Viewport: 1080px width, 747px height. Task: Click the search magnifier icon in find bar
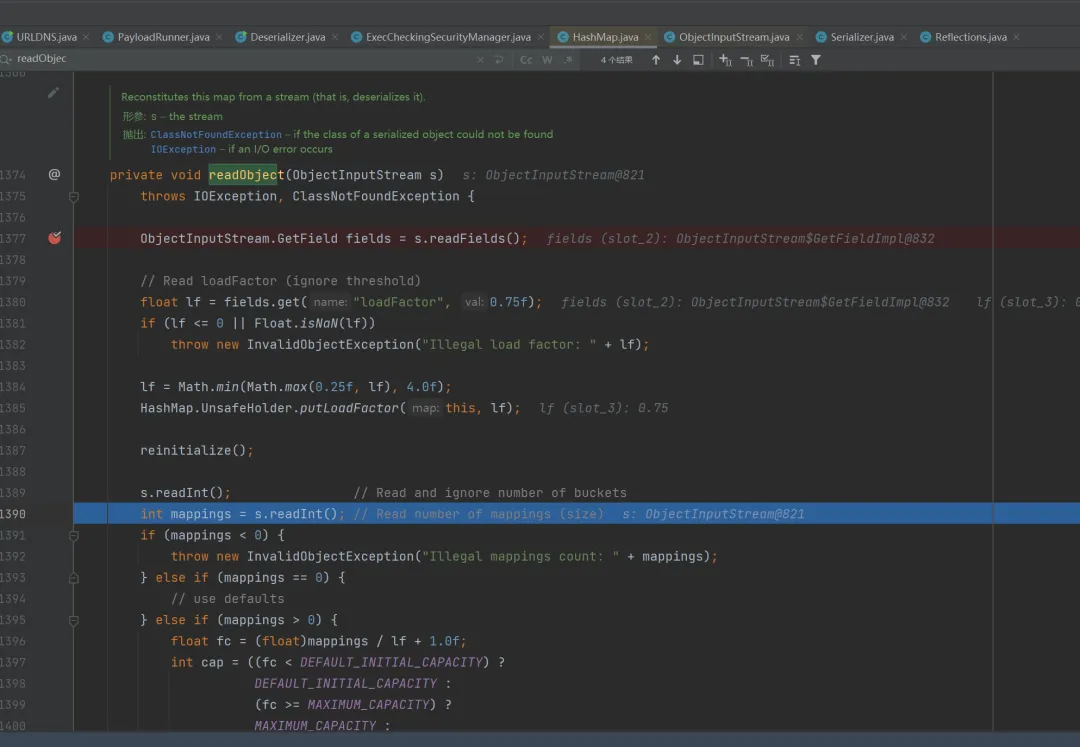[7, 59]
